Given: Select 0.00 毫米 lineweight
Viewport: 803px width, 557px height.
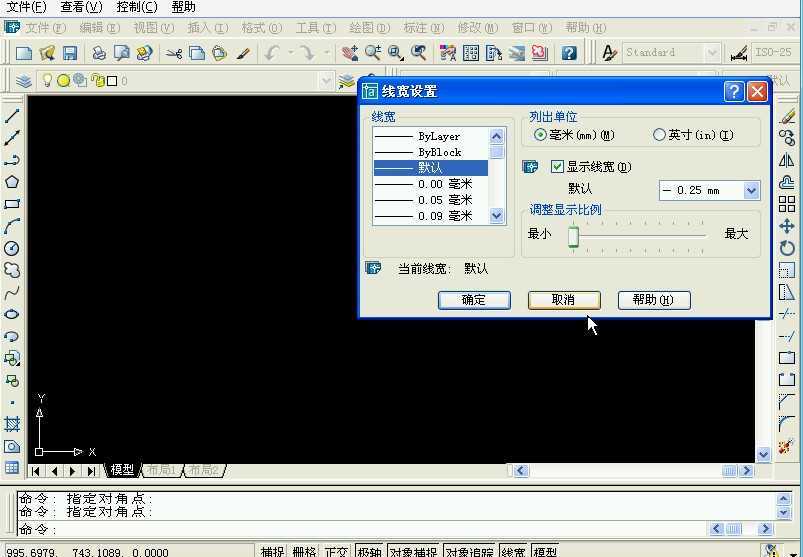Looking at the screenshot, I should (x=431, y=184).
